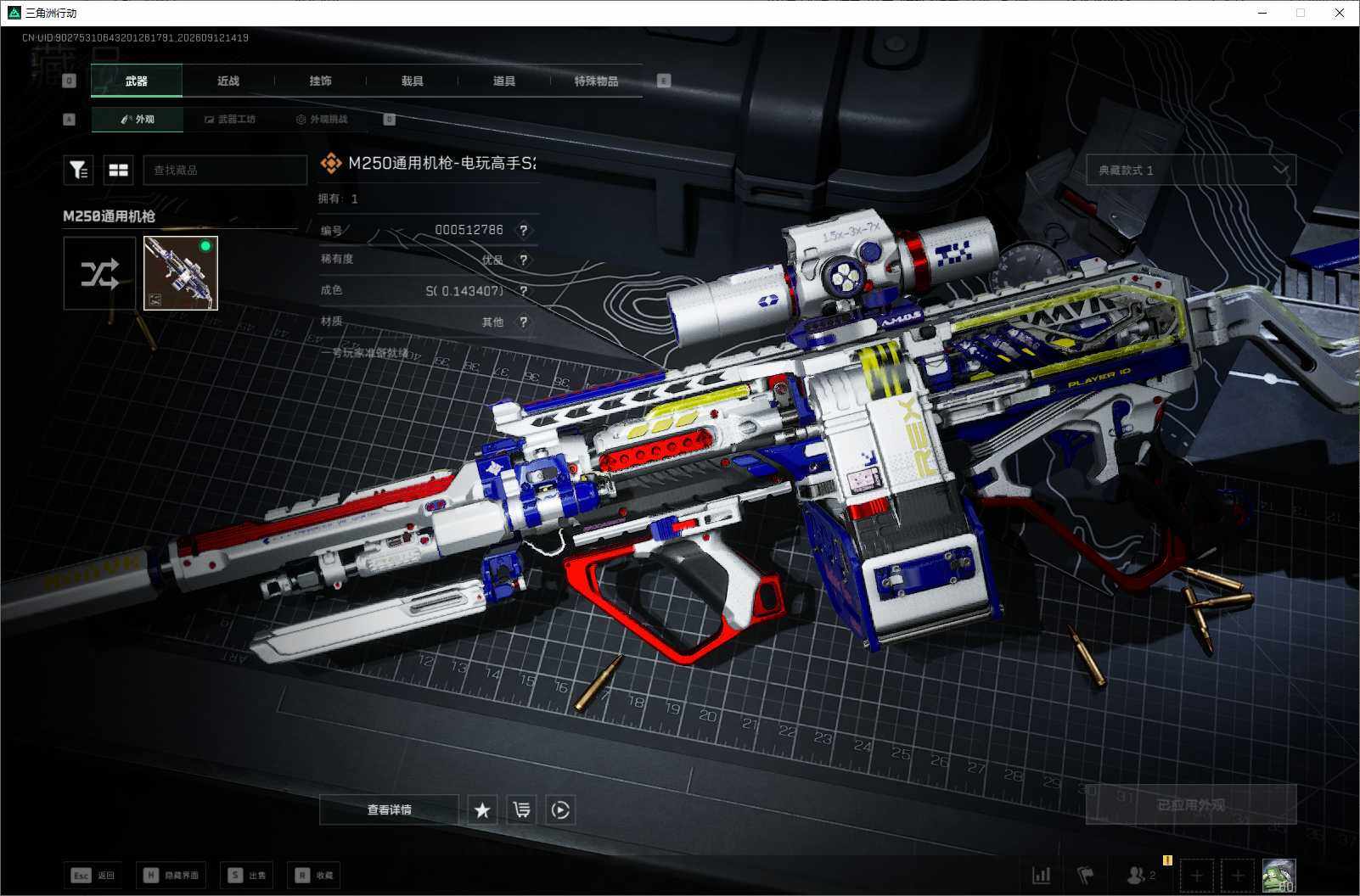This screenshot has height=896, width=1360.
Task: Select the M250 skin thumbnail
Action: point(181,273)
